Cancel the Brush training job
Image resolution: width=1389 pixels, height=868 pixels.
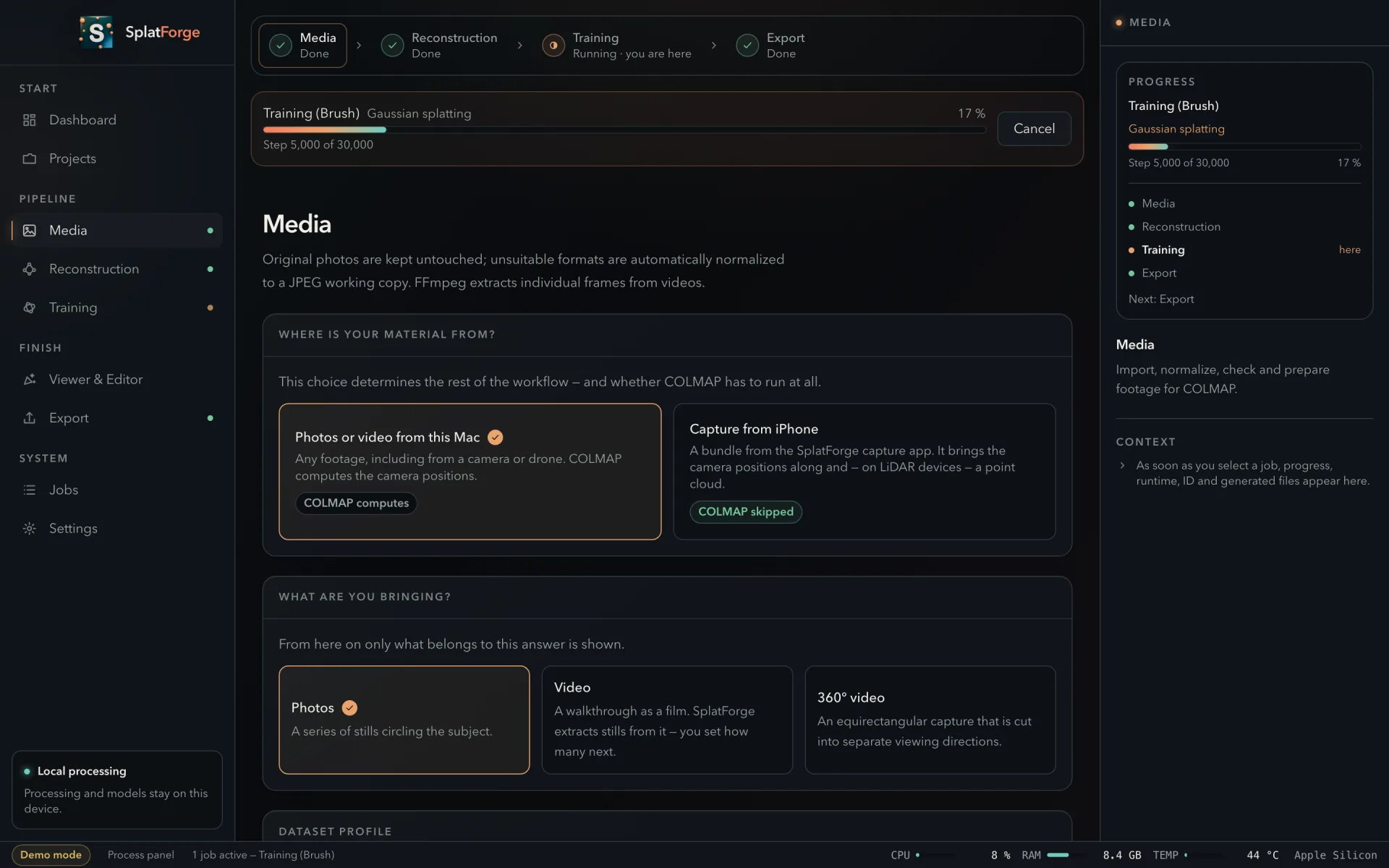(1034, 129)
